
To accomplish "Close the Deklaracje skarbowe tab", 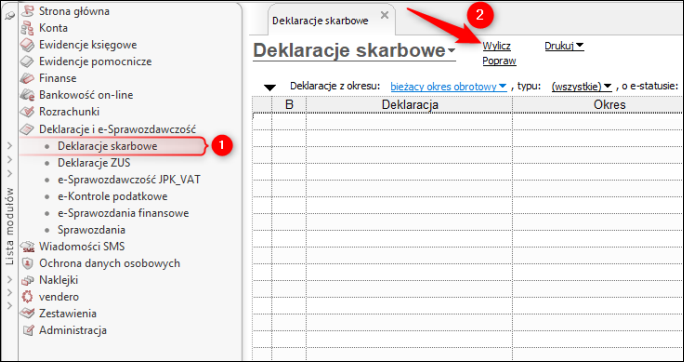I will [384, 15].
